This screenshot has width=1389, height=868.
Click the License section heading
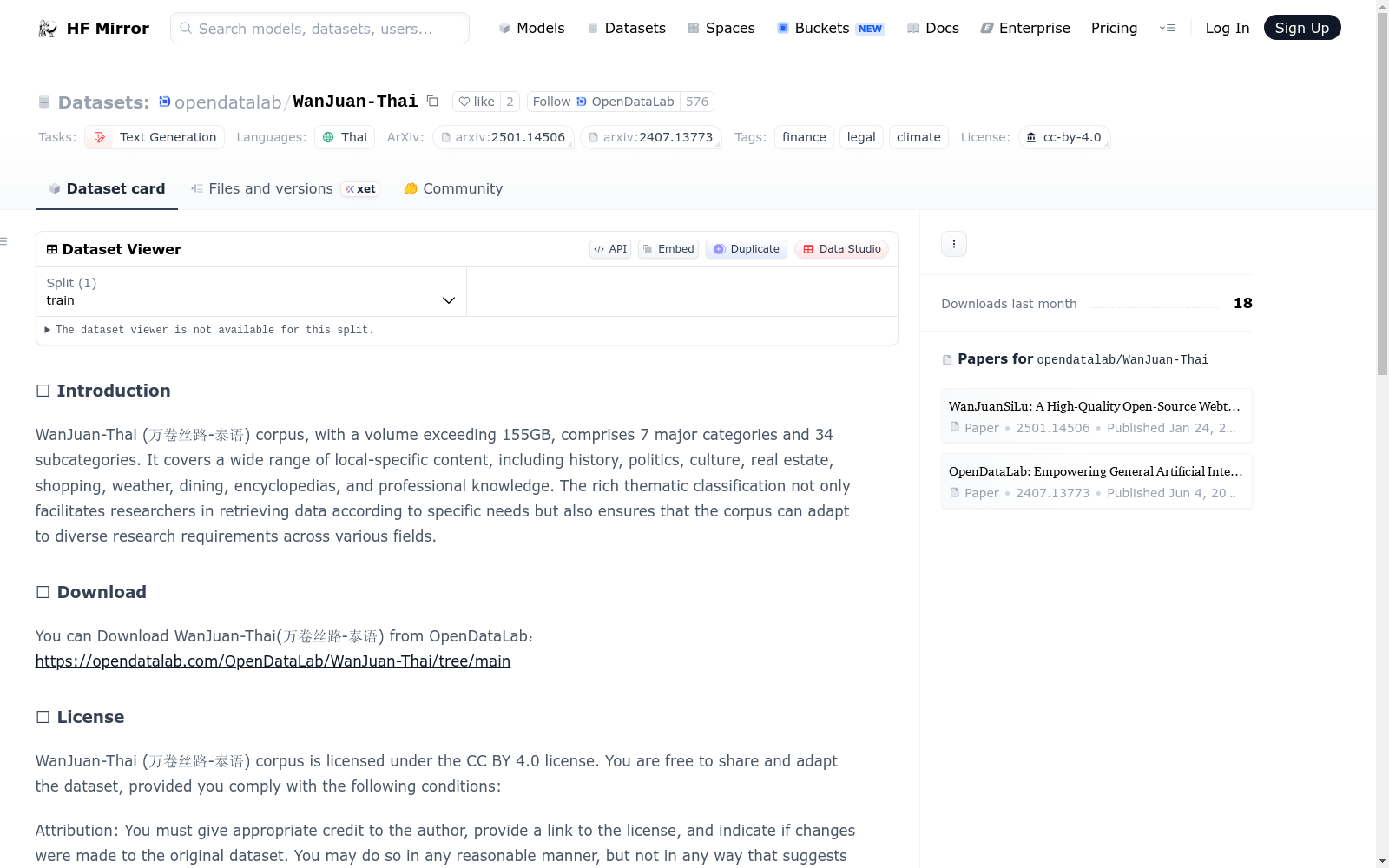(90, 717)
